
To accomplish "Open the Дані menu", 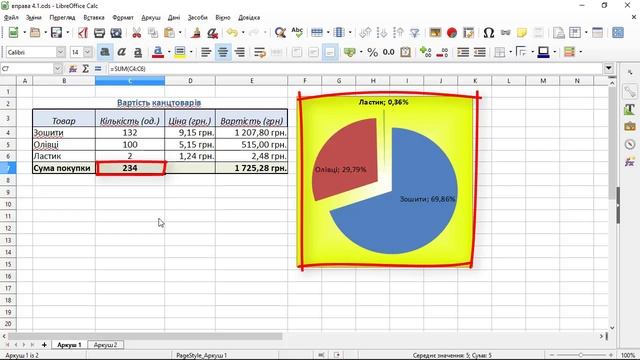I will 173,18.
